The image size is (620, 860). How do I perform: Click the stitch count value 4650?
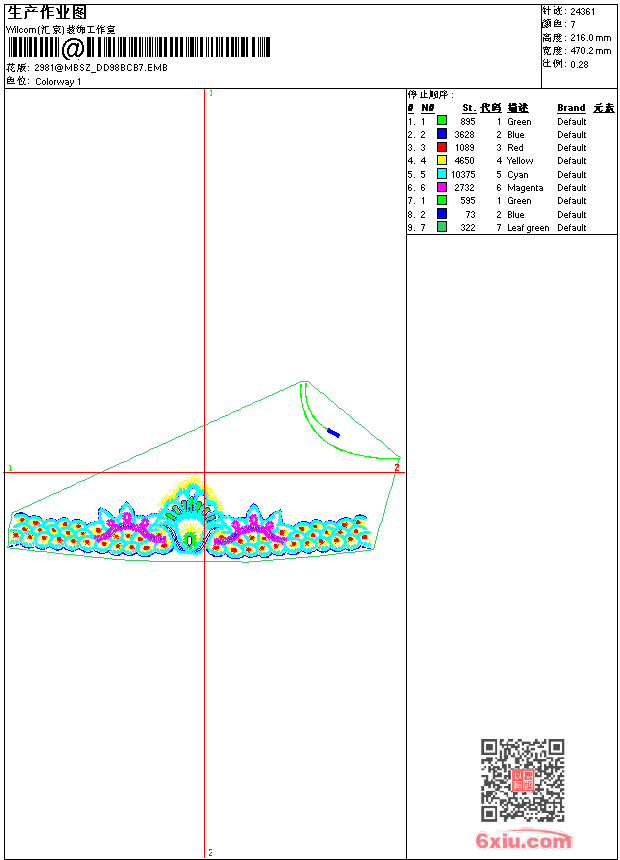tap(464, 161)
